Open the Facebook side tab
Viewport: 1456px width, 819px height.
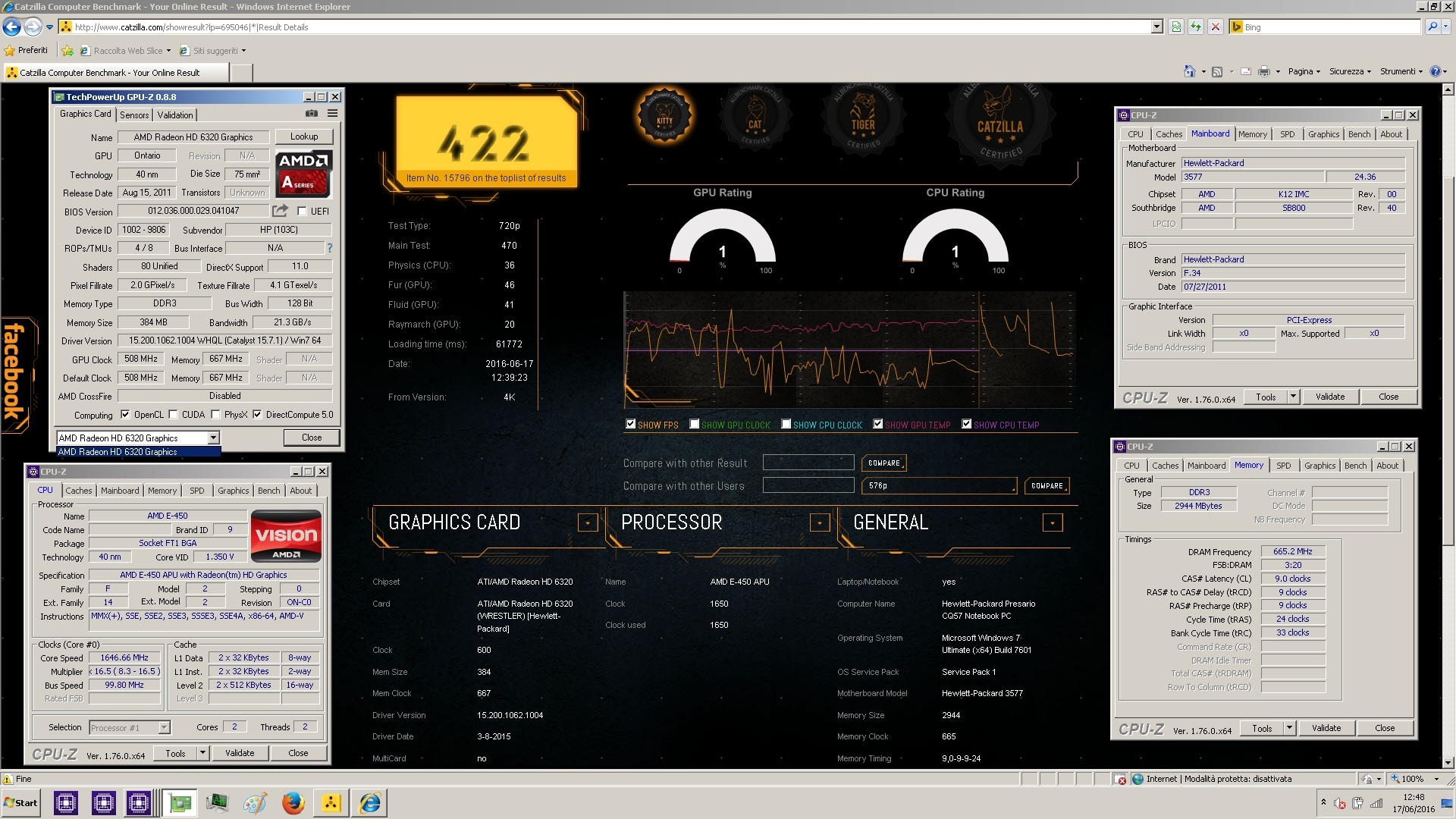click(17, 375)
